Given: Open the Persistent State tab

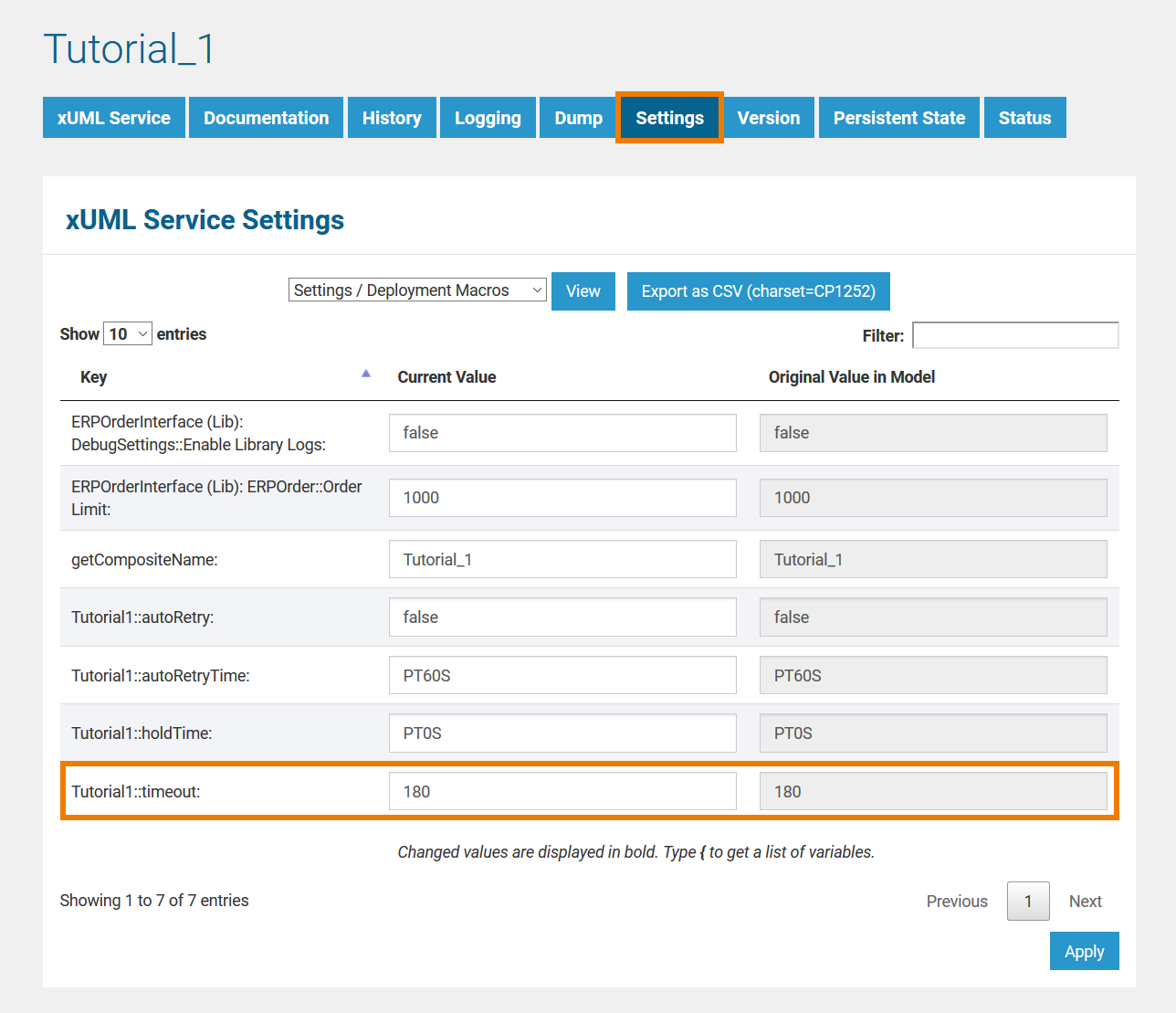Looking at the screenshot, I should point(898,118).
